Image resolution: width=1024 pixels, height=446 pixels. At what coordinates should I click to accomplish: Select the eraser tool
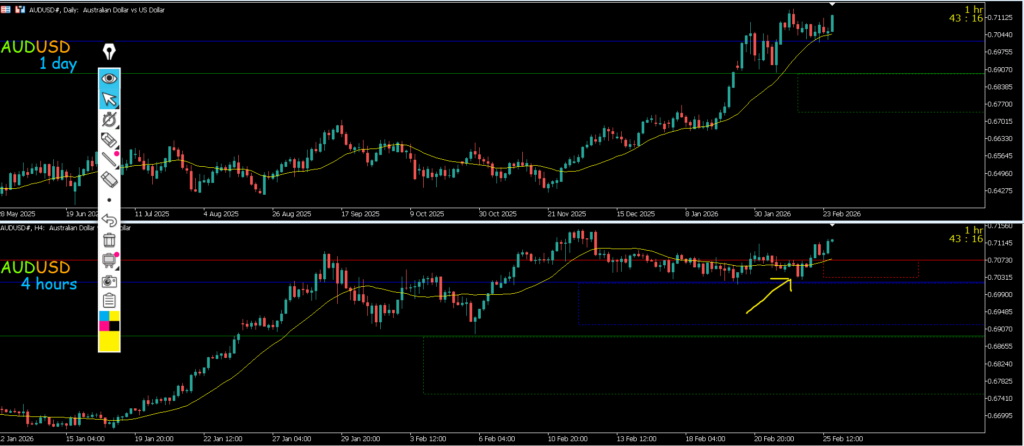[109, 179]
